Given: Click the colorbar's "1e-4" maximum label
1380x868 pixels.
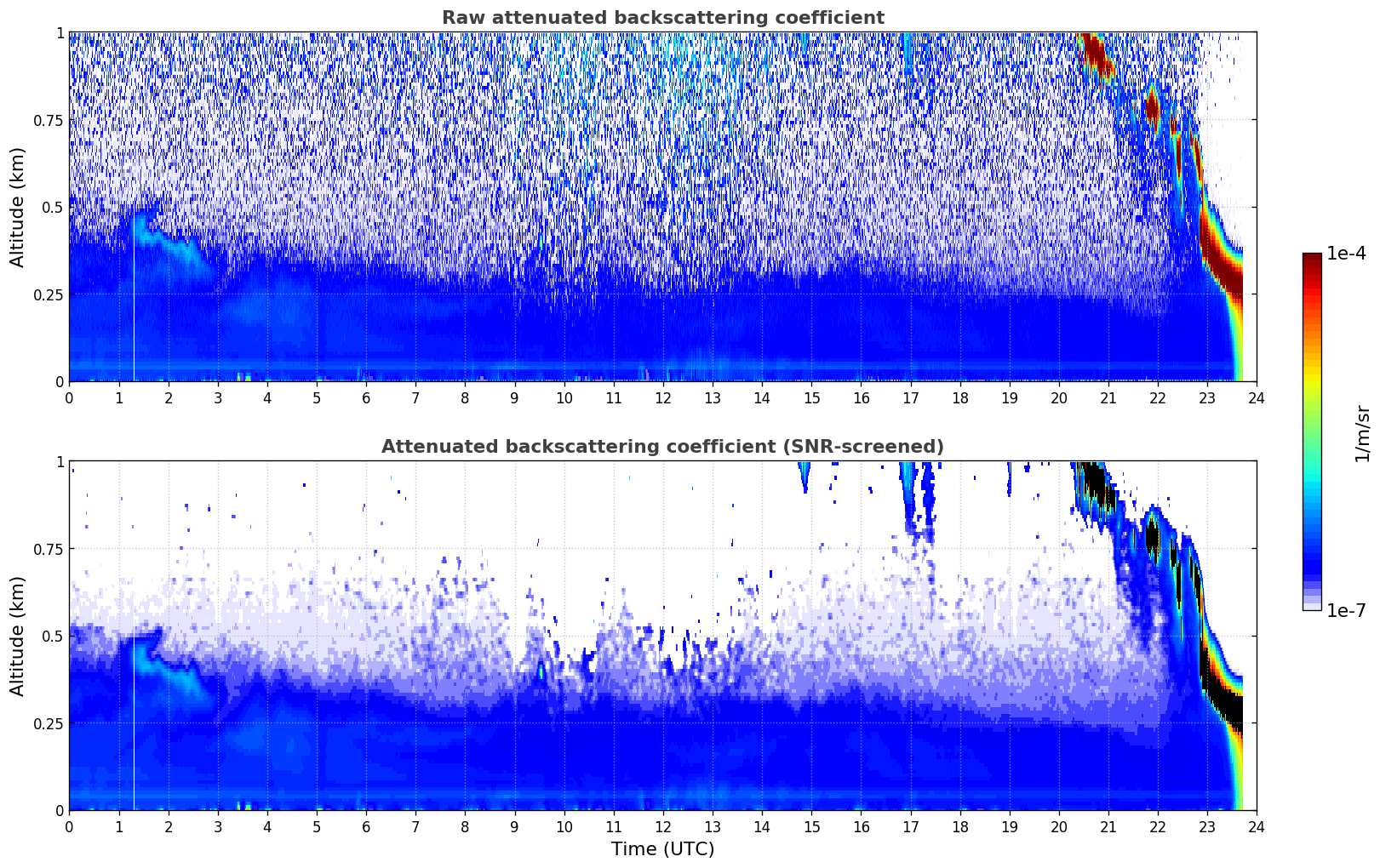Looking at the screenshot, I should coord(1346,254).
